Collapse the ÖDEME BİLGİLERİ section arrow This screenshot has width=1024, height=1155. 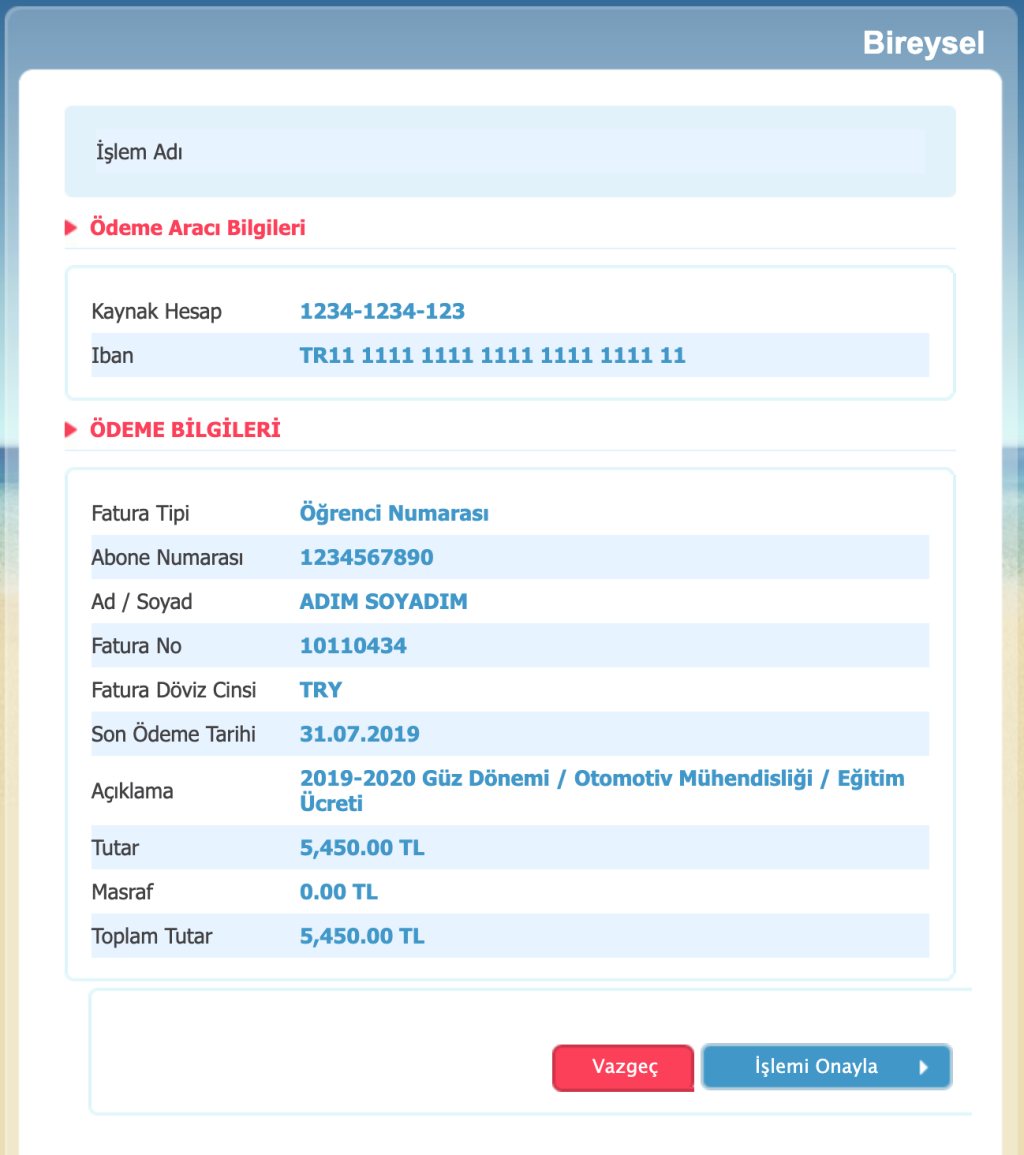(x=71, y=430)
